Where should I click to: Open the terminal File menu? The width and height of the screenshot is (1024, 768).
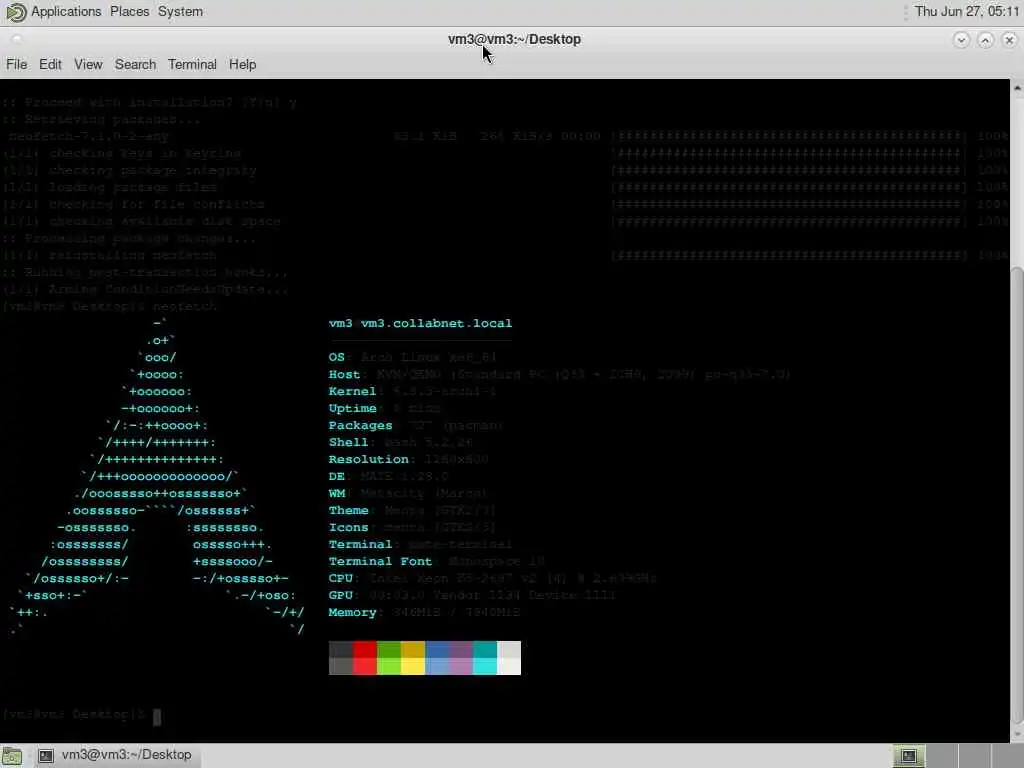pyautogui.click(x=16, y=64)
